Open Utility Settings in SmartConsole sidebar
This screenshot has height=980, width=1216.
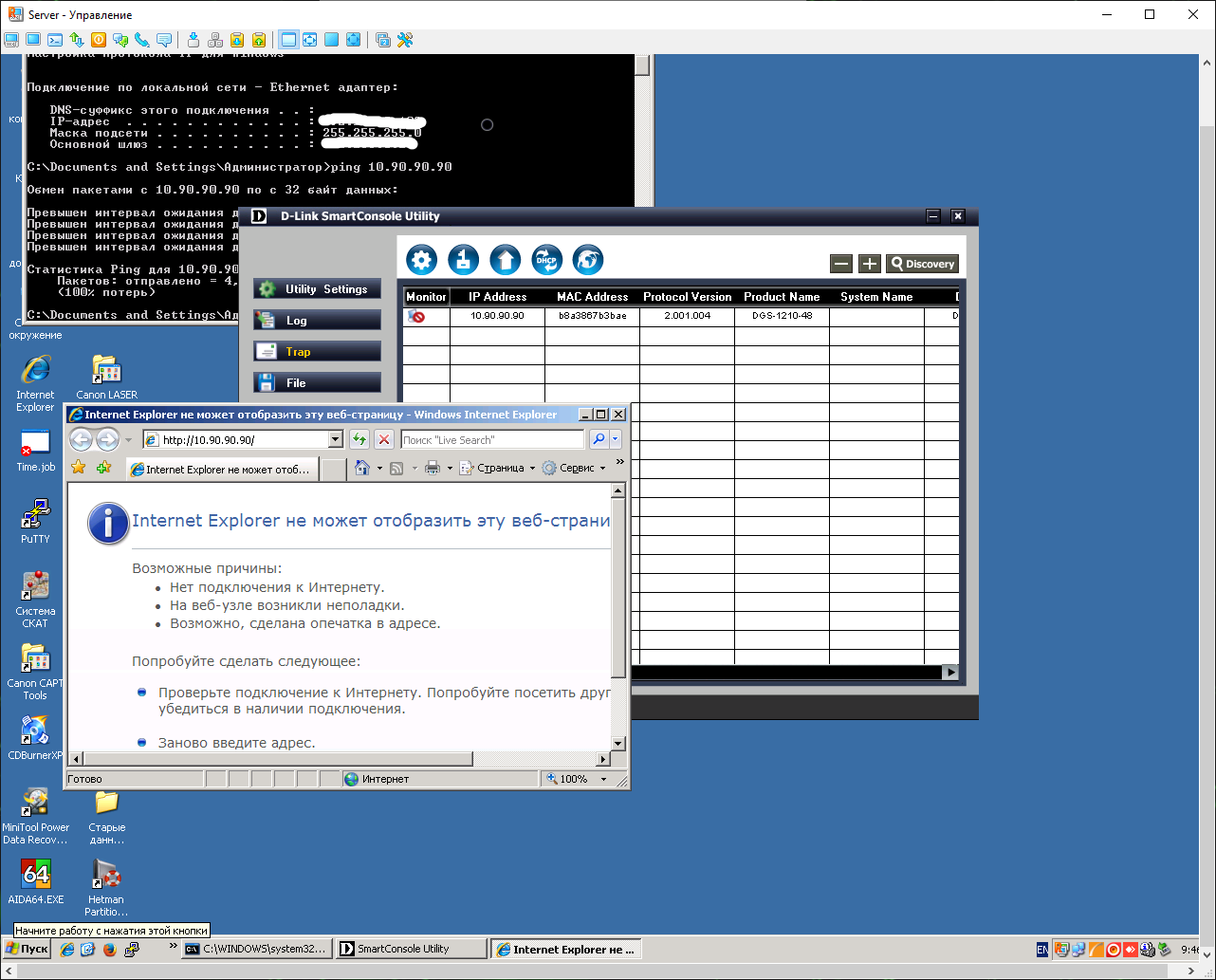[x=317, y=289]
